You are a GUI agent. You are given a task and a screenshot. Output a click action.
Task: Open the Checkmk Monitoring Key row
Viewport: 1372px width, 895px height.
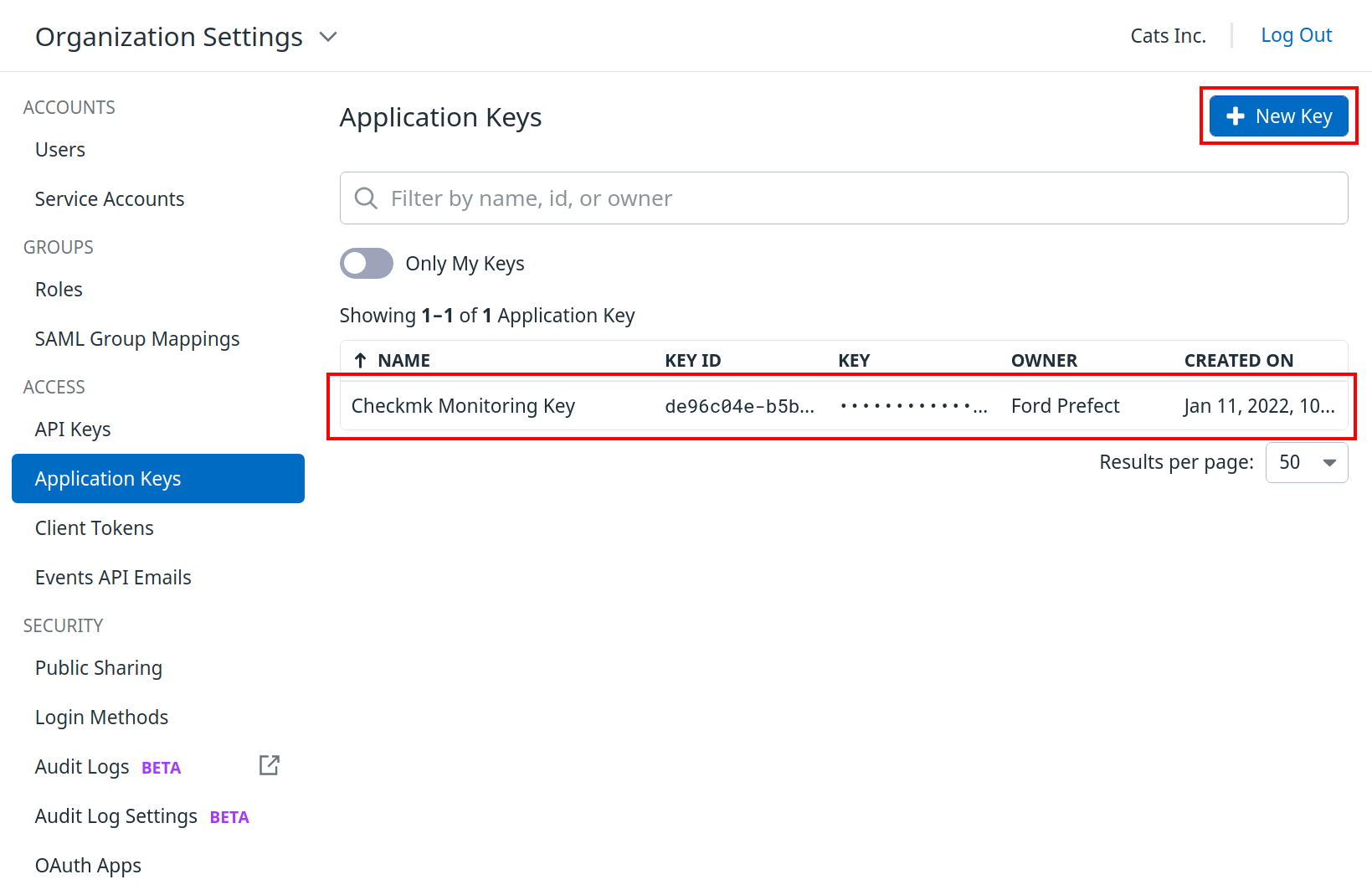click(x=463, y=406)
